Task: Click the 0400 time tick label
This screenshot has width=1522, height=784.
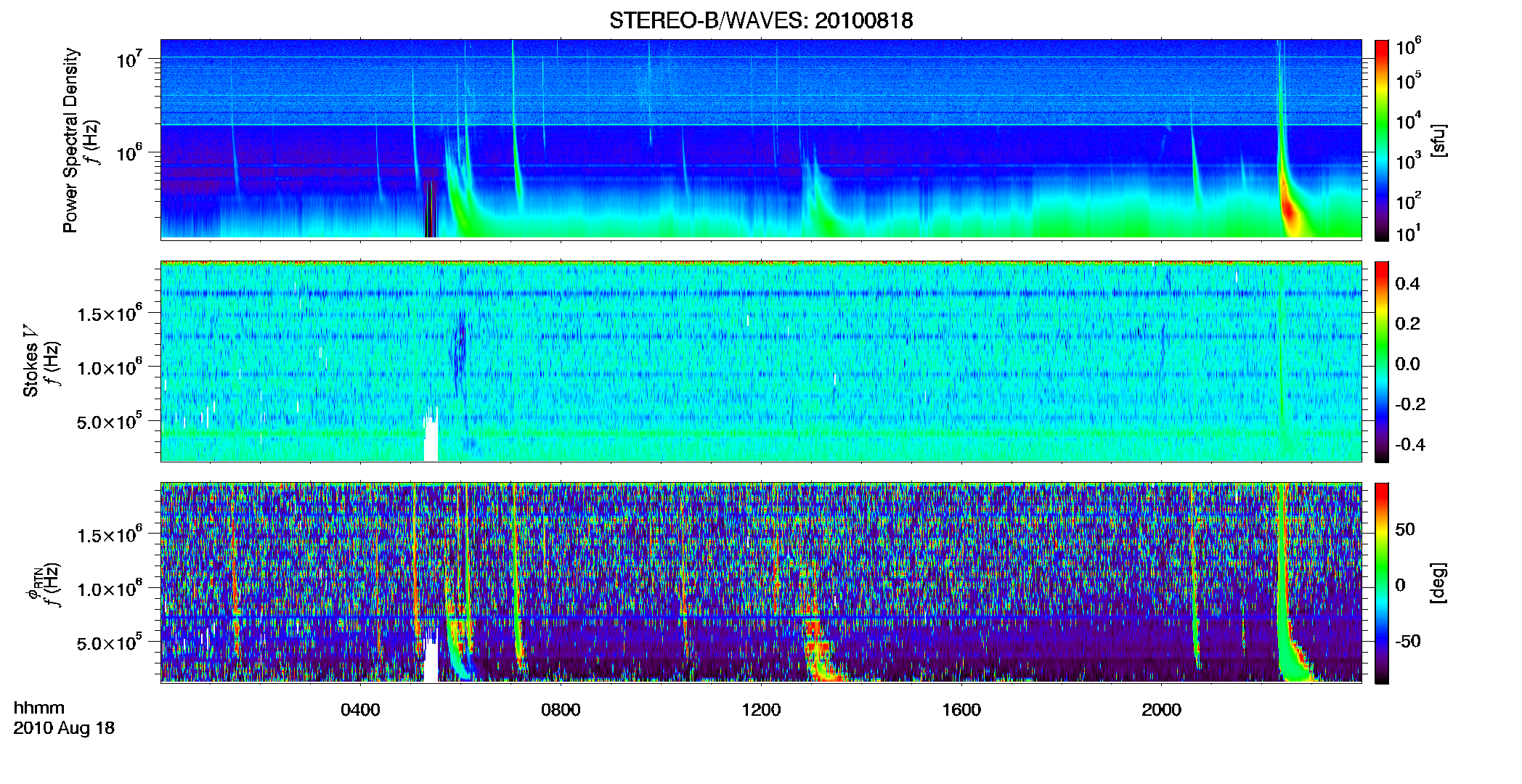Action: pos(360,710)
